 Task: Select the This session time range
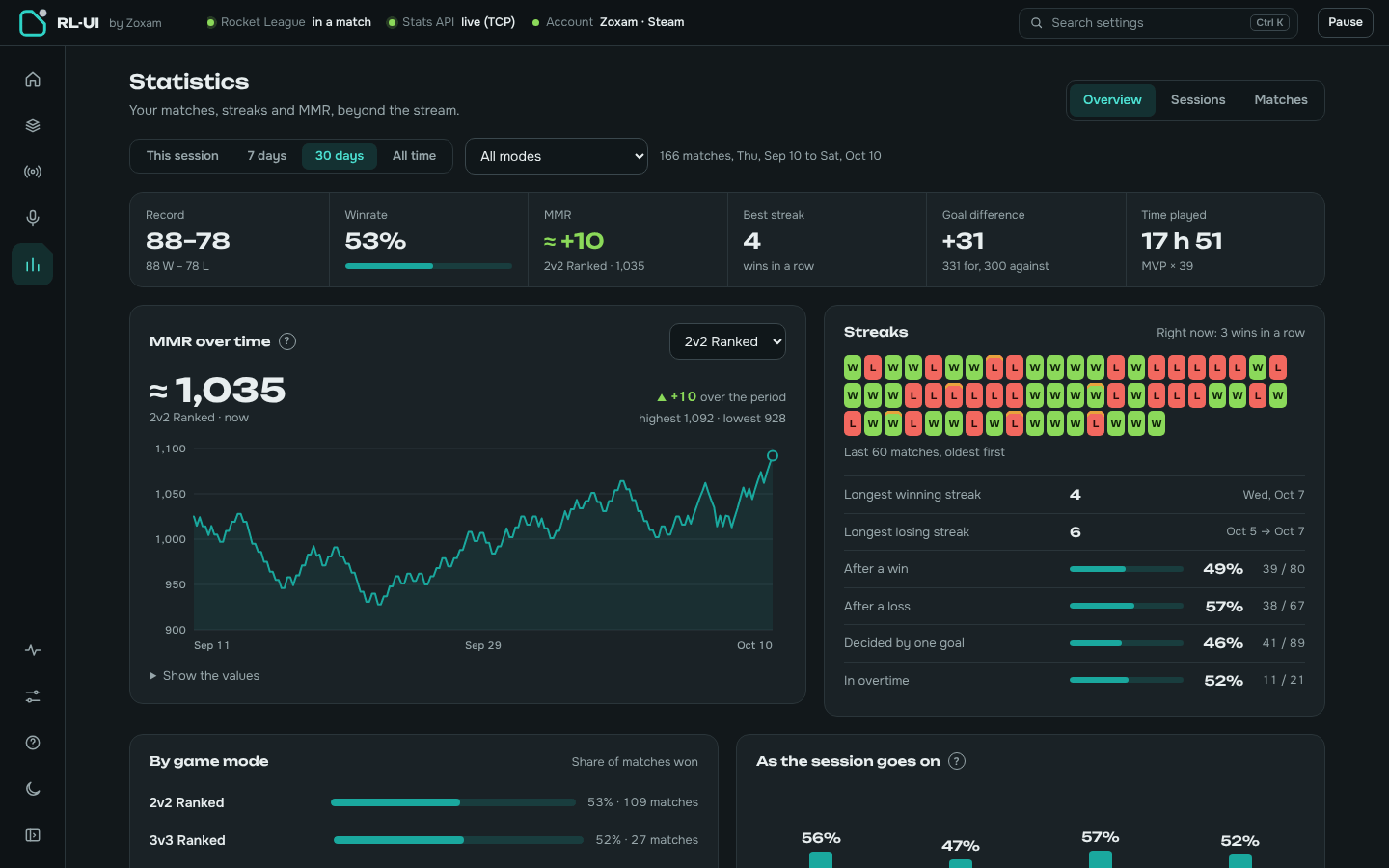click(182, 156)
